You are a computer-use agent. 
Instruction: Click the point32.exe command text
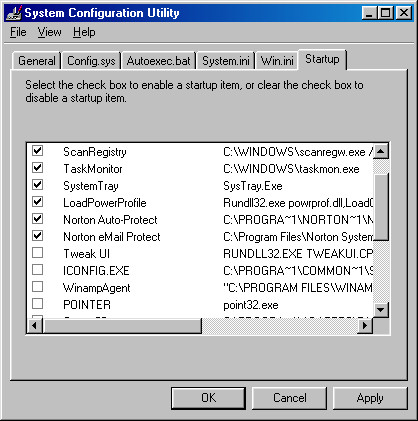251,305
